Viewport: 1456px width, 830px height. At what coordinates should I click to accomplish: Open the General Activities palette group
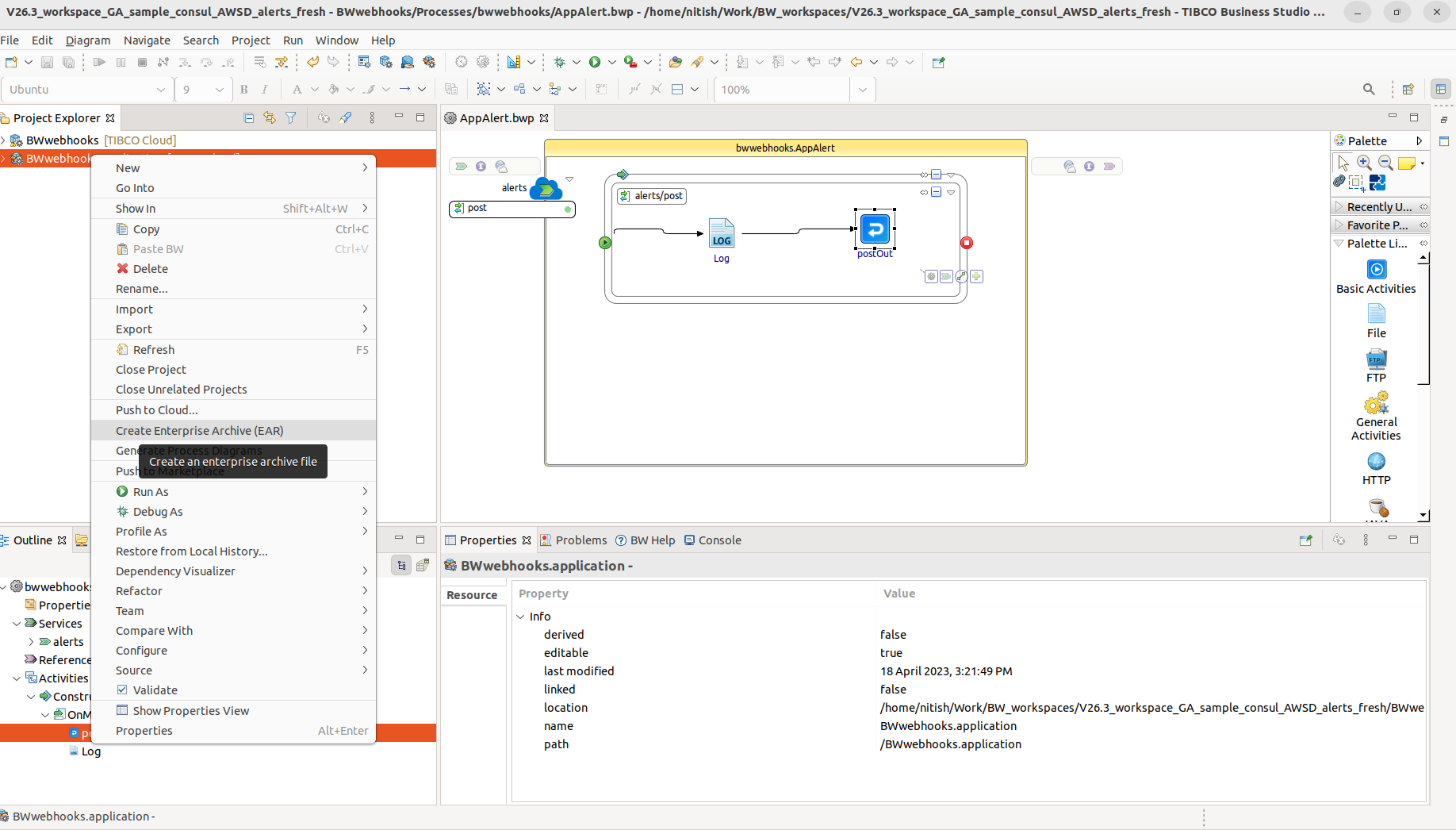tap(1376, 417)
